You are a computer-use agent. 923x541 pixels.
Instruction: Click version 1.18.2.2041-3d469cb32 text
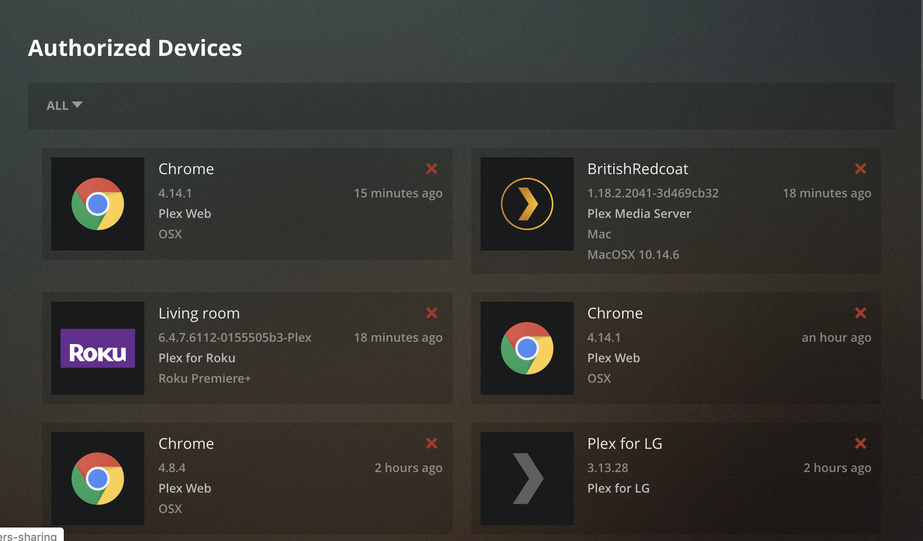pyautogui.click(x=653, y=193)
